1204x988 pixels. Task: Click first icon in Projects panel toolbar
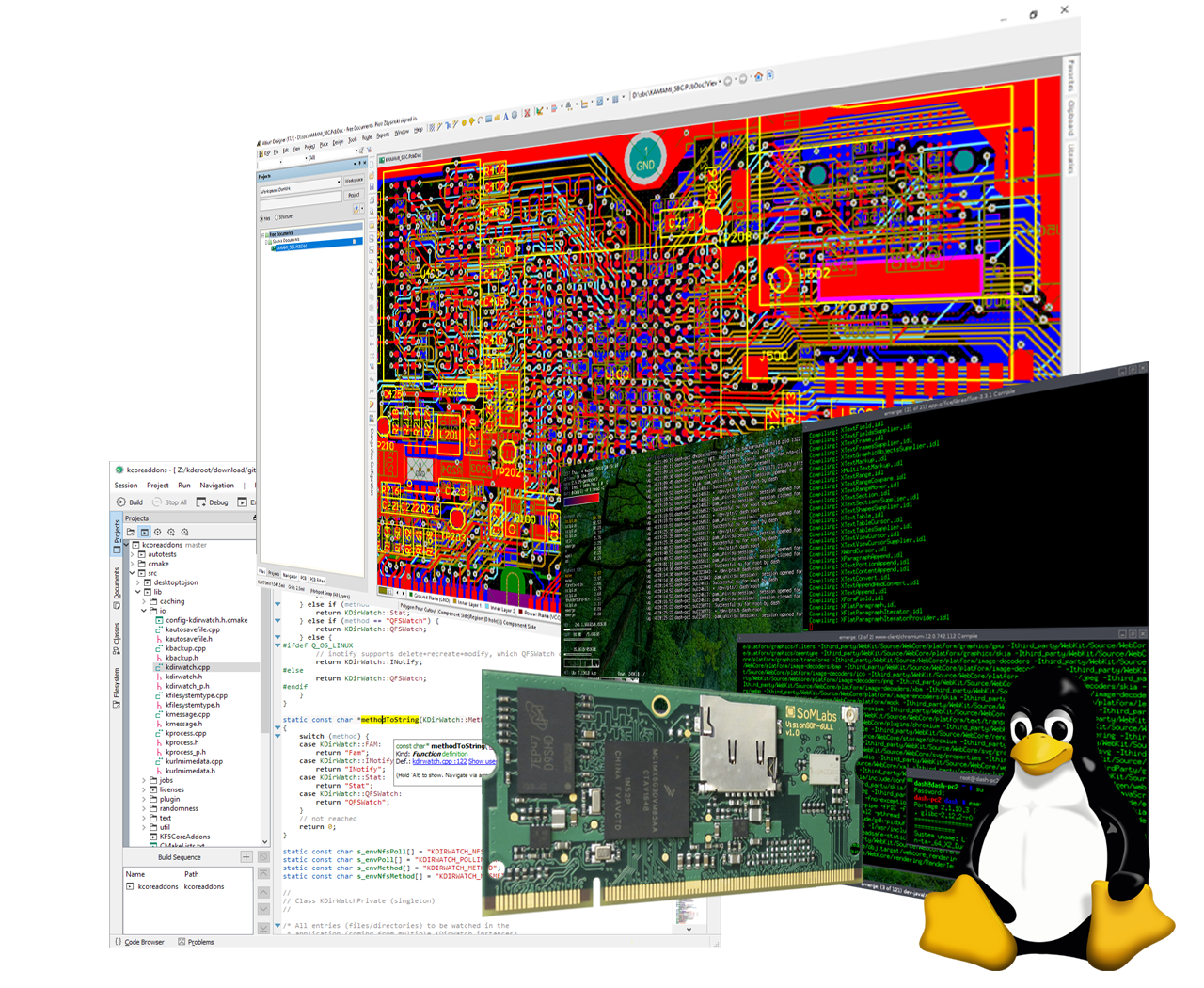tap(131, 532)
